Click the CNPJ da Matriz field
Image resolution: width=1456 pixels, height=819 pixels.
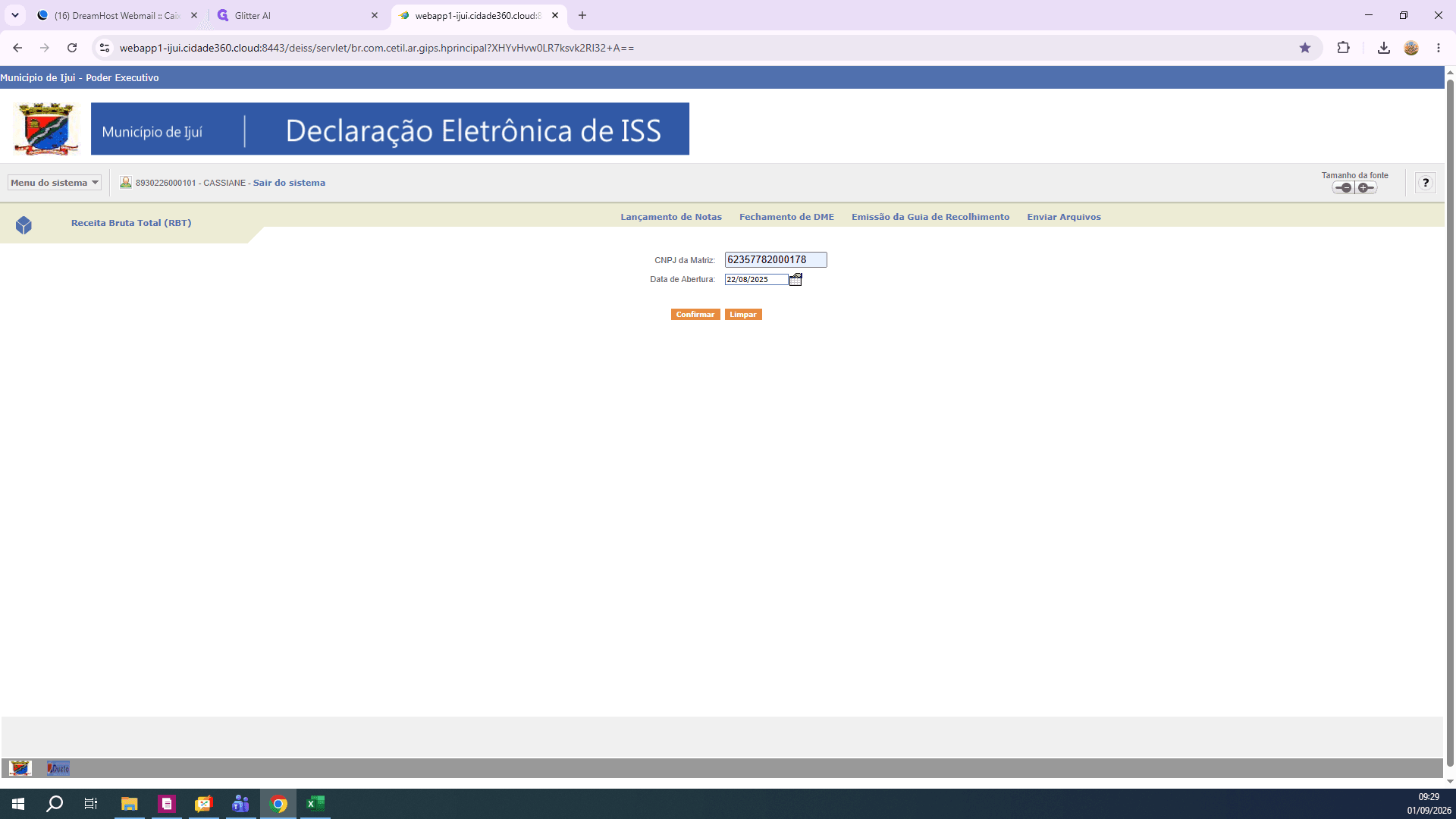point(776,260)
